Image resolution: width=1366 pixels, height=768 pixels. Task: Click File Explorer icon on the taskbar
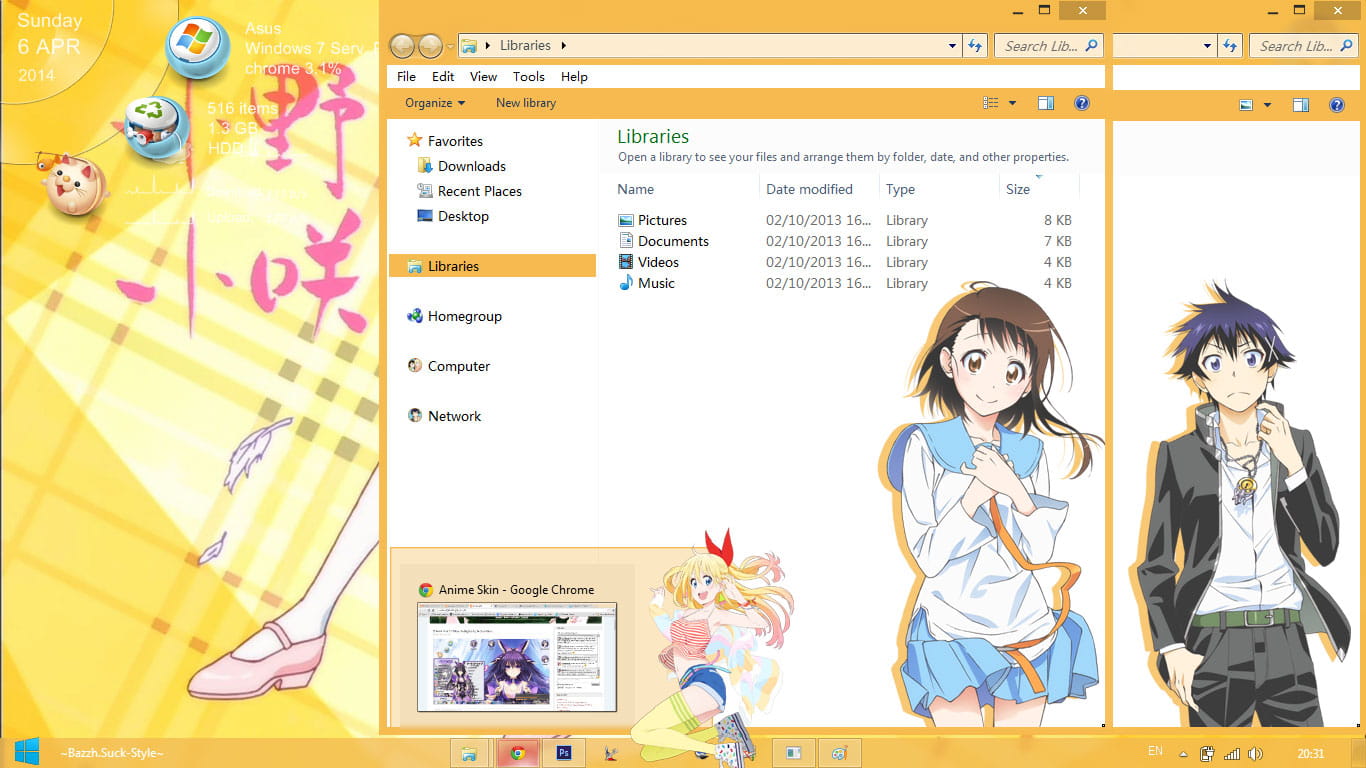click(468, 753)
